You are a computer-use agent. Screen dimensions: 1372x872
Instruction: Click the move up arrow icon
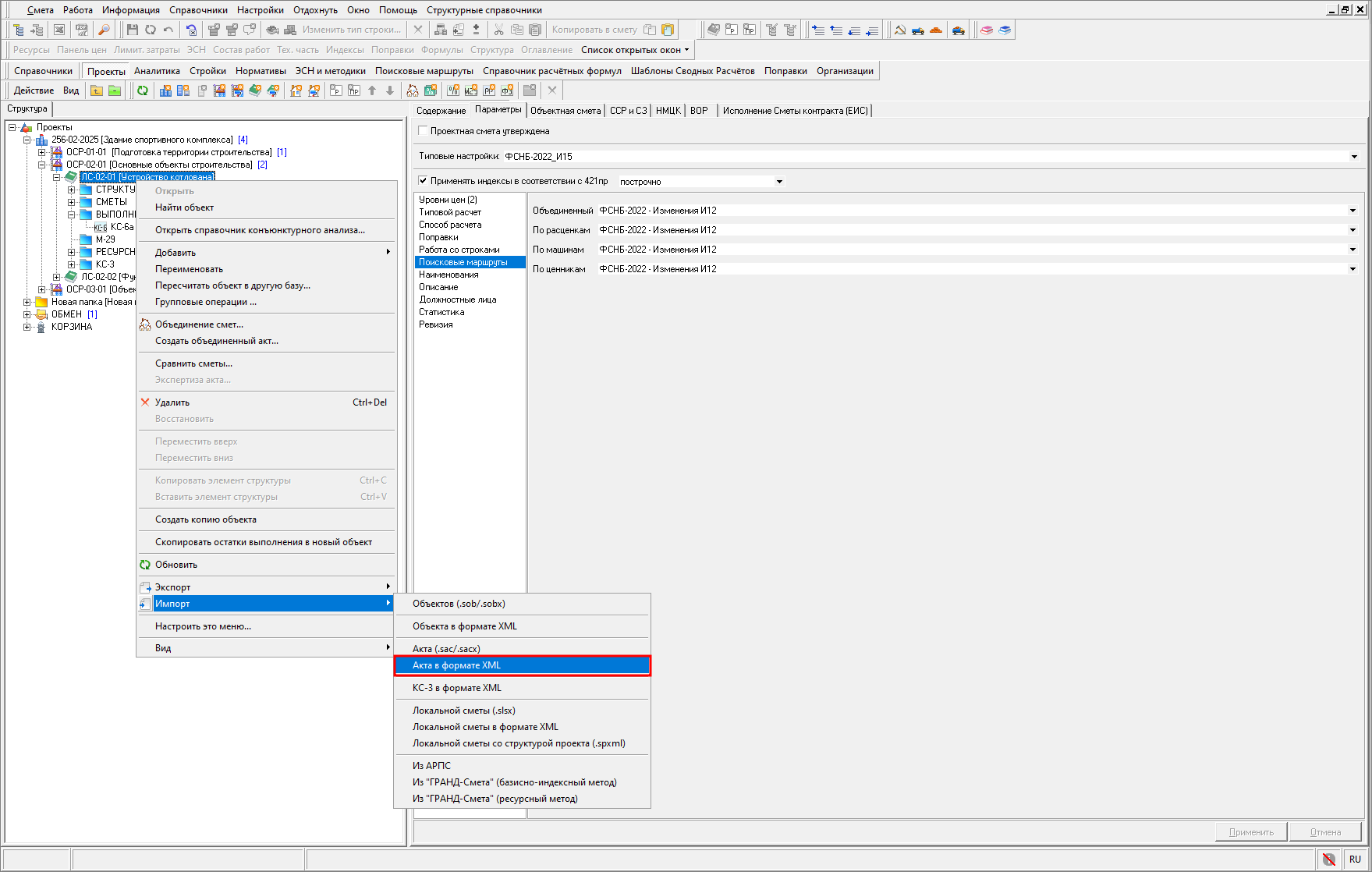click(372, 90)
